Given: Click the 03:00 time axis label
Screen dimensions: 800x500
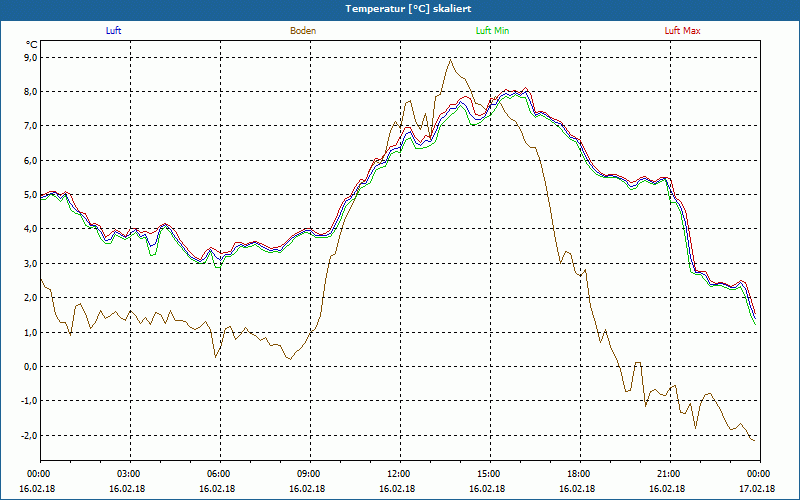Looking at the screenshot, I should 131,474.
